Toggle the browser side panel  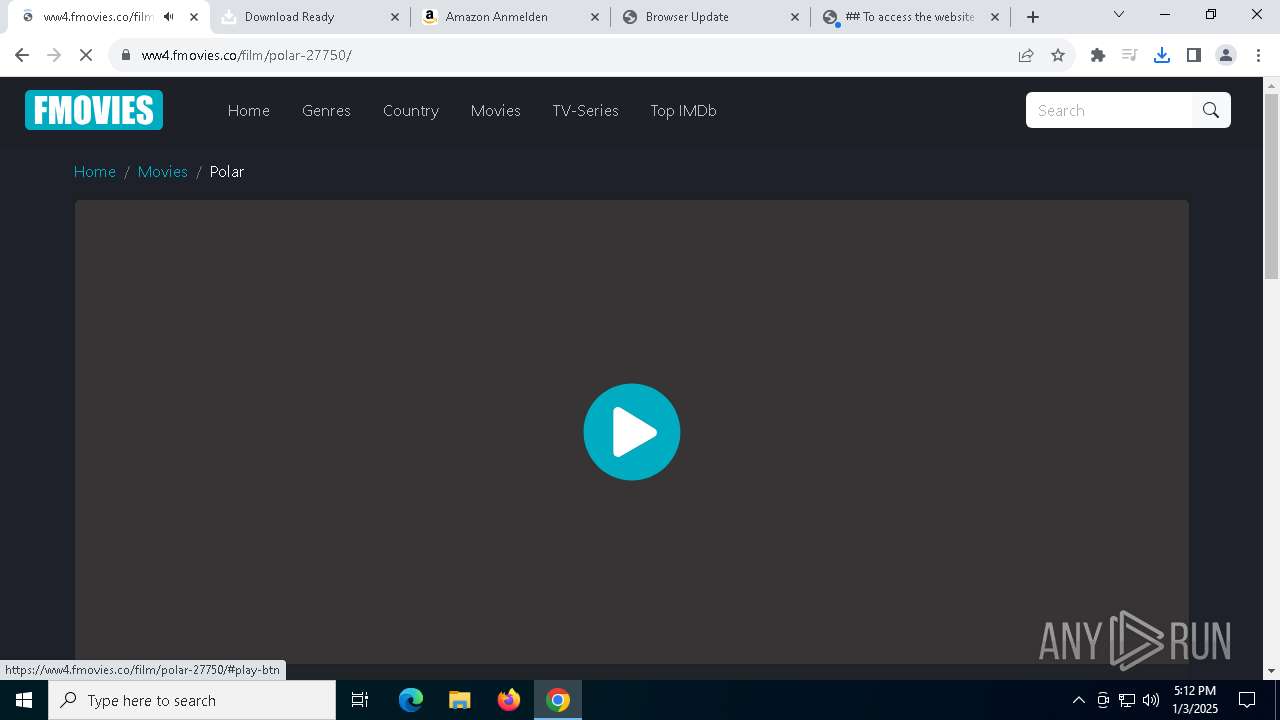point(1194,55)
